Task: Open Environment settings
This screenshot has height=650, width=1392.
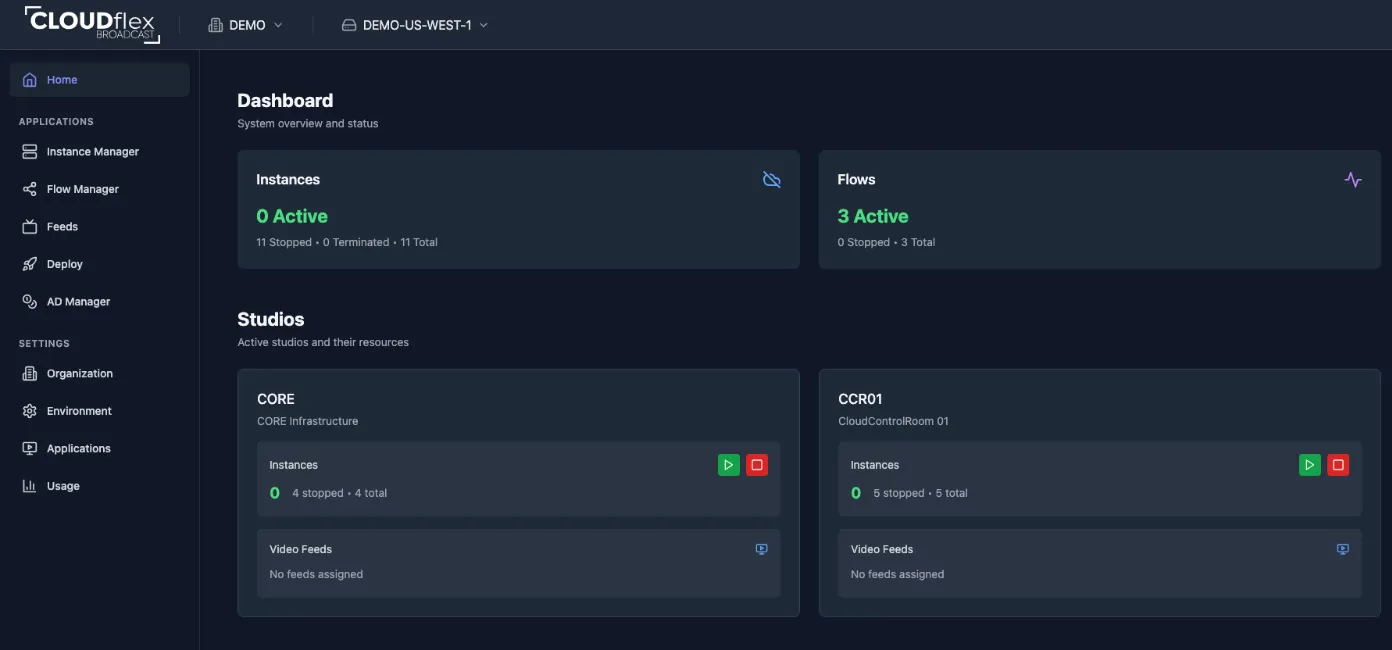Action: [x=99, y=411]
